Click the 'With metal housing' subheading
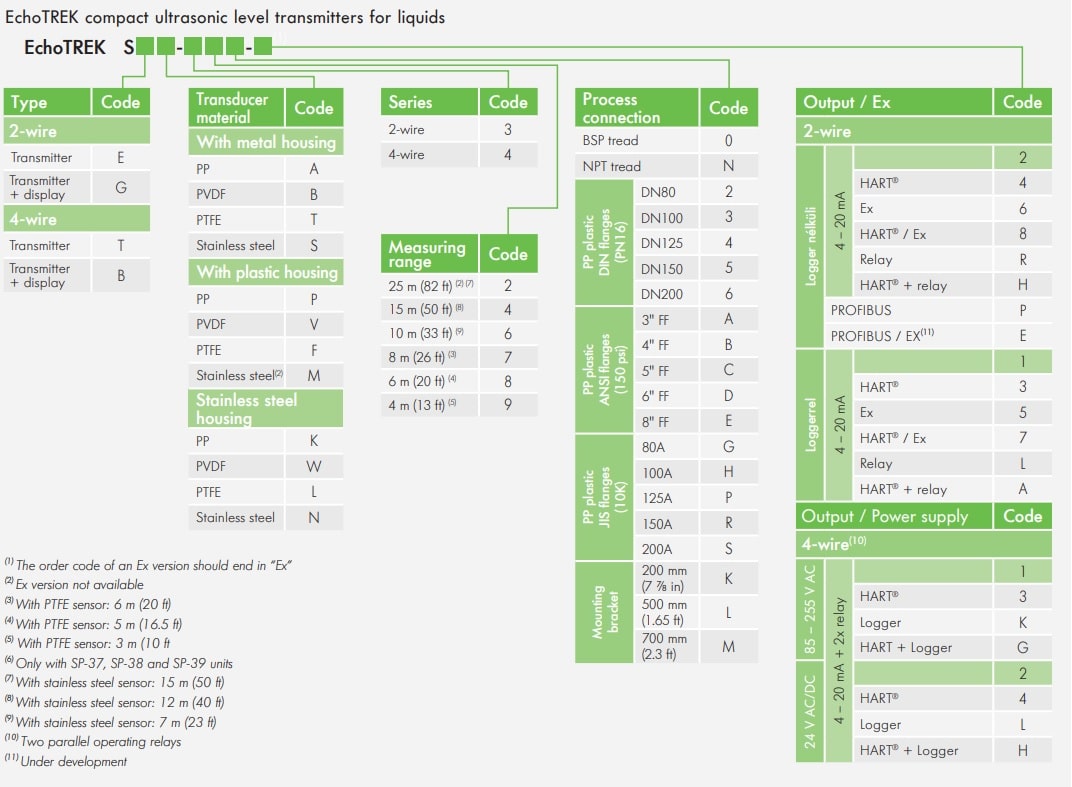This screenshot has width=1072, height=787. coord(266,142)
